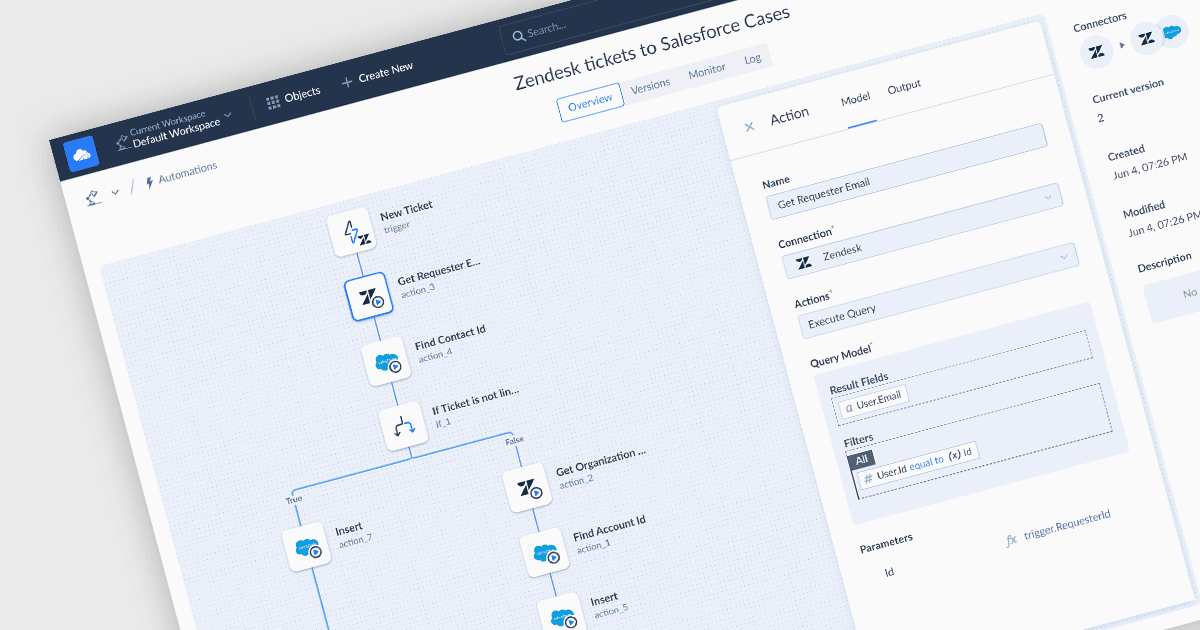Switch to the Model tab
The height and width of the screenshot is (630, 1200).
tap(854, 100)
